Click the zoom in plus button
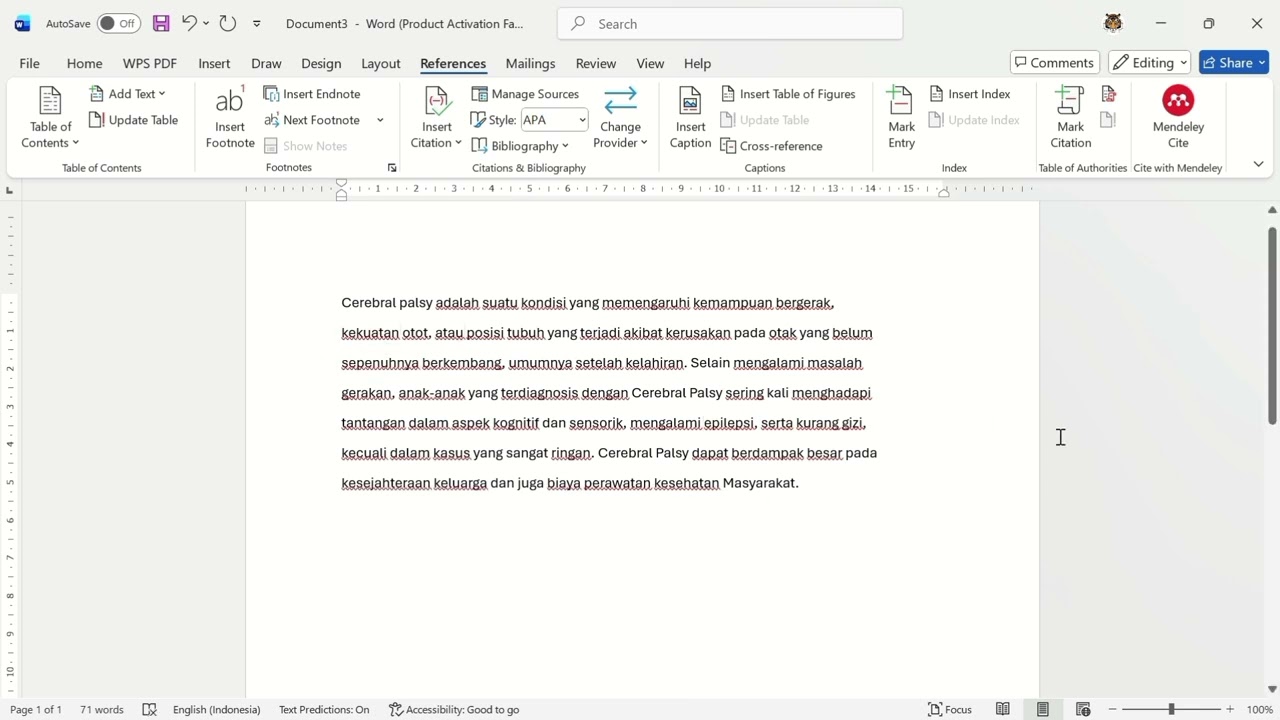The width and height of the screenshot is (1280, 720). pos(1230,709)
